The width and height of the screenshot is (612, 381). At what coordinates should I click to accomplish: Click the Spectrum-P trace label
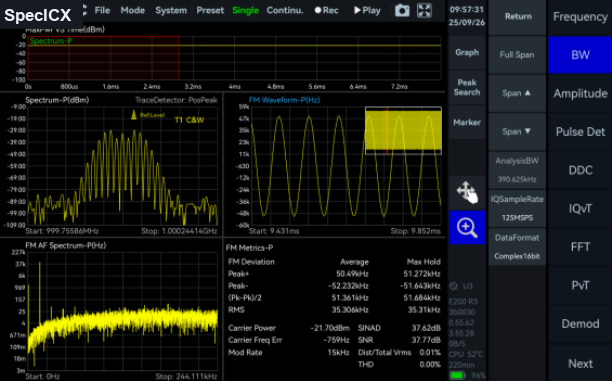[51, 41]
